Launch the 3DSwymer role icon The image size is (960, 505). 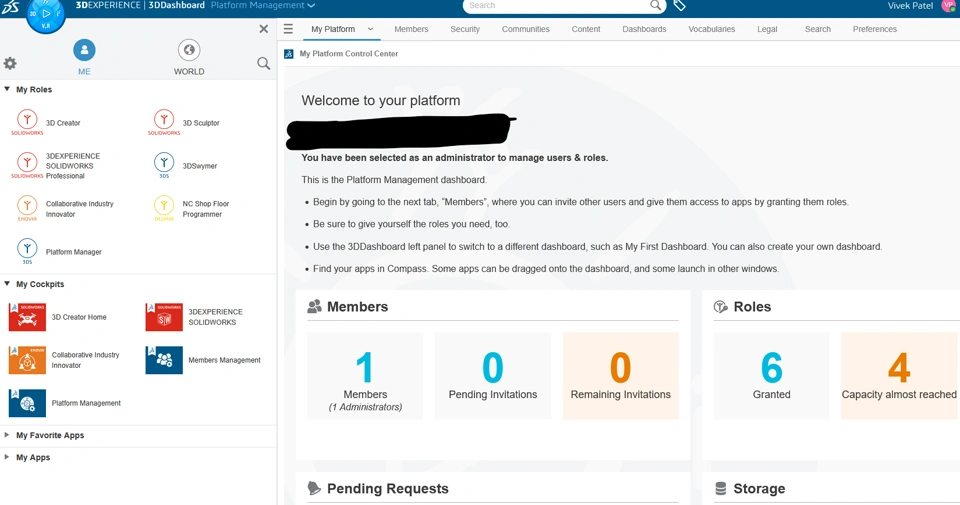(x=164, y=164)
